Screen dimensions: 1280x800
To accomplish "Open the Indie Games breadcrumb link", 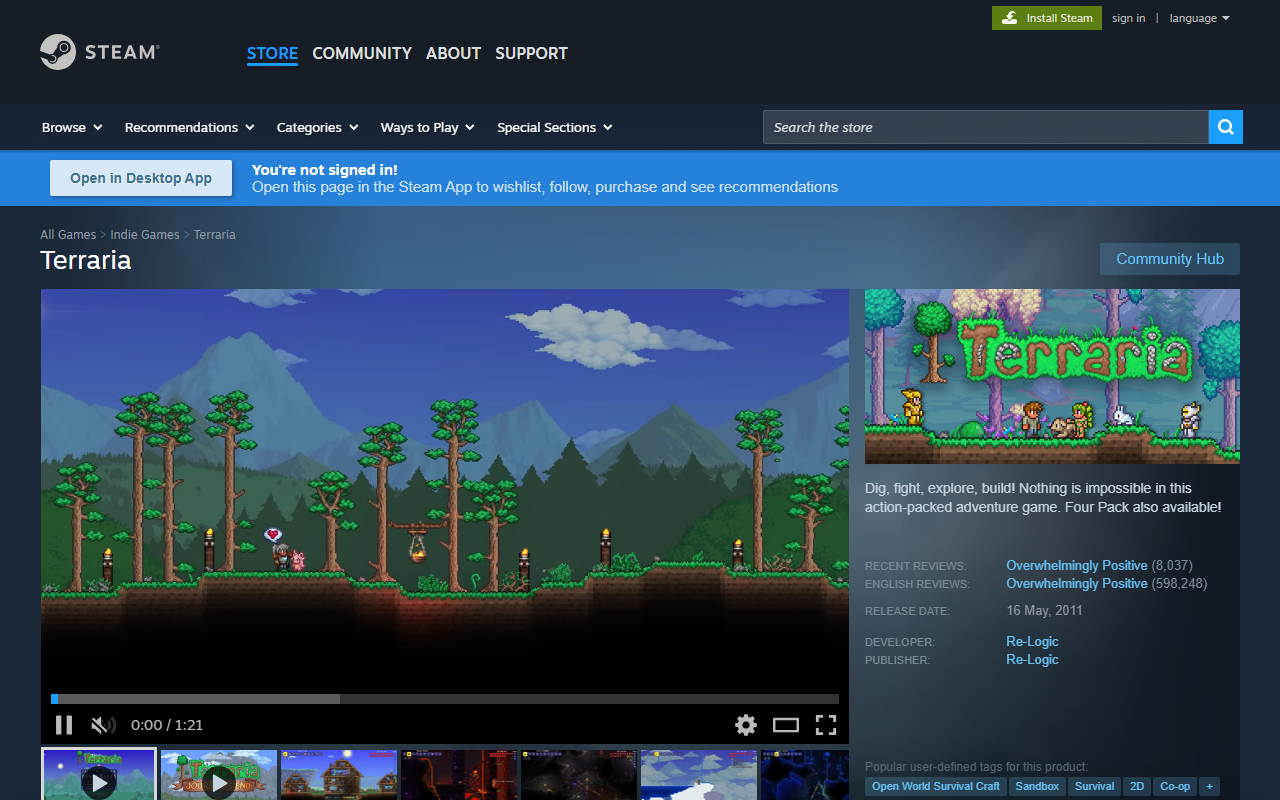I will [145, 234].
